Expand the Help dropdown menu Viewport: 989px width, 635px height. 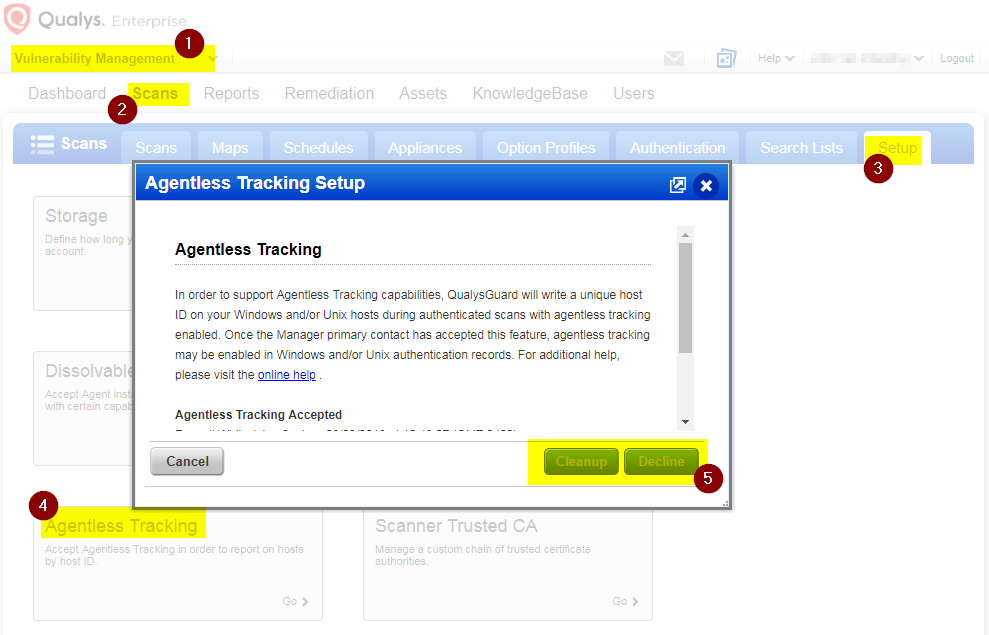pos(776,58)
